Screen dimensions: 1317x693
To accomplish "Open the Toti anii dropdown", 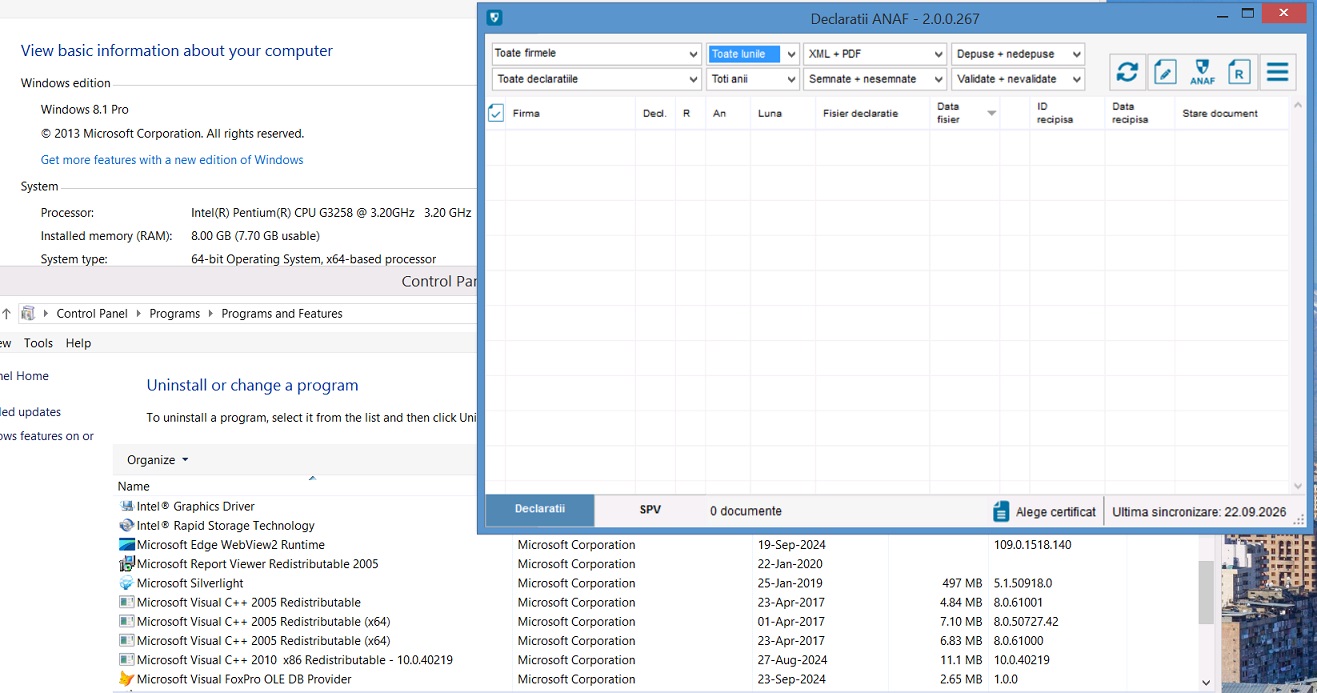I will pos(752,79).
